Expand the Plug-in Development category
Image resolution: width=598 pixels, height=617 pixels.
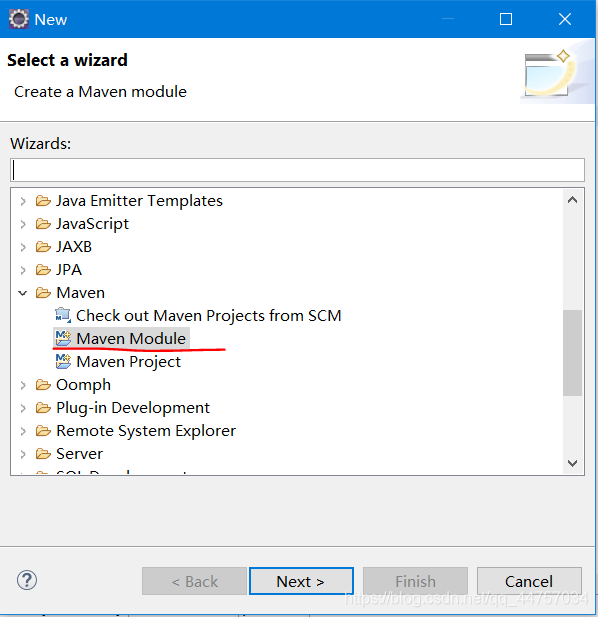(x=23, y=408)
